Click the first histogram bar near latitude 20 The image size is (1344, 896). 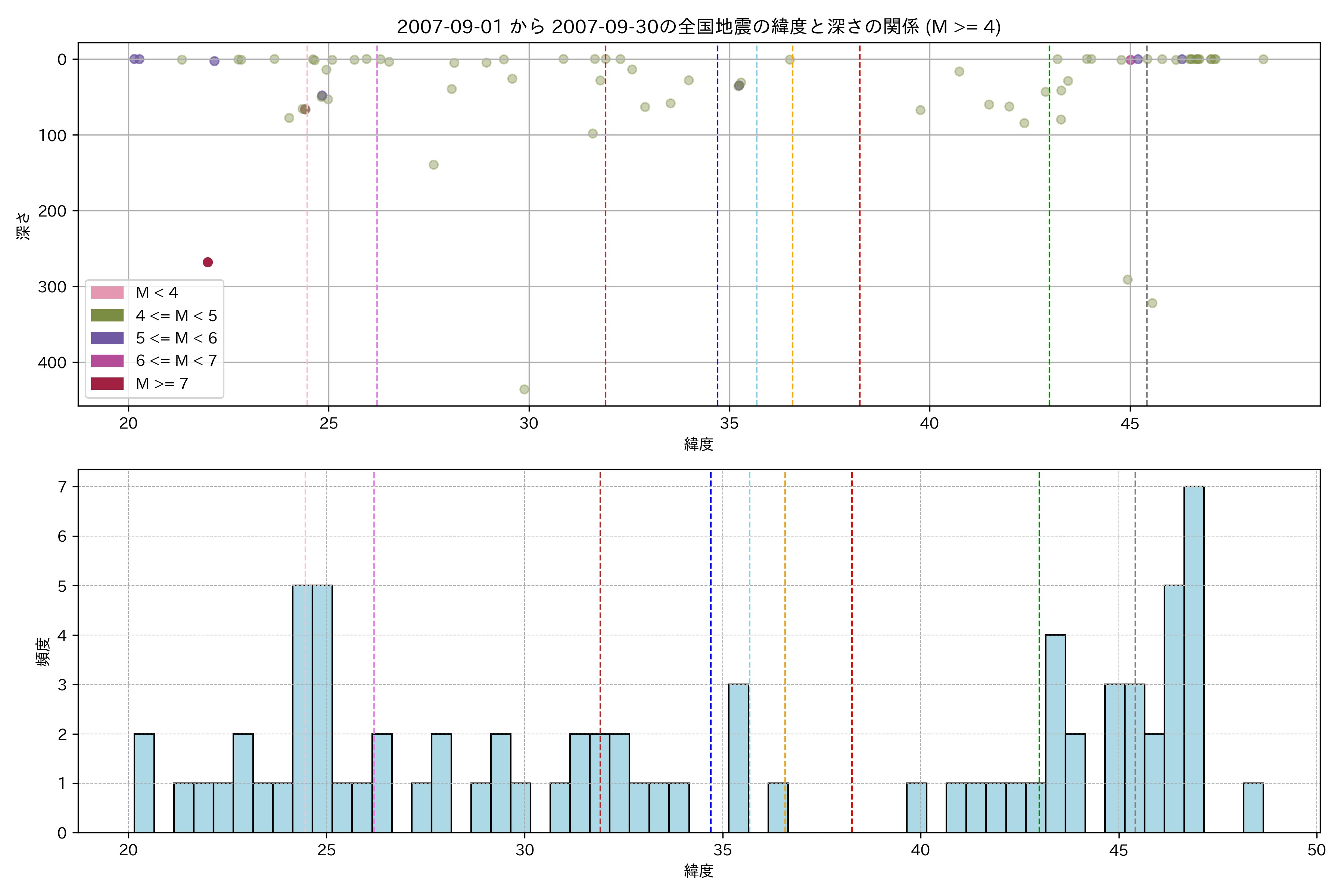(144, 783)
